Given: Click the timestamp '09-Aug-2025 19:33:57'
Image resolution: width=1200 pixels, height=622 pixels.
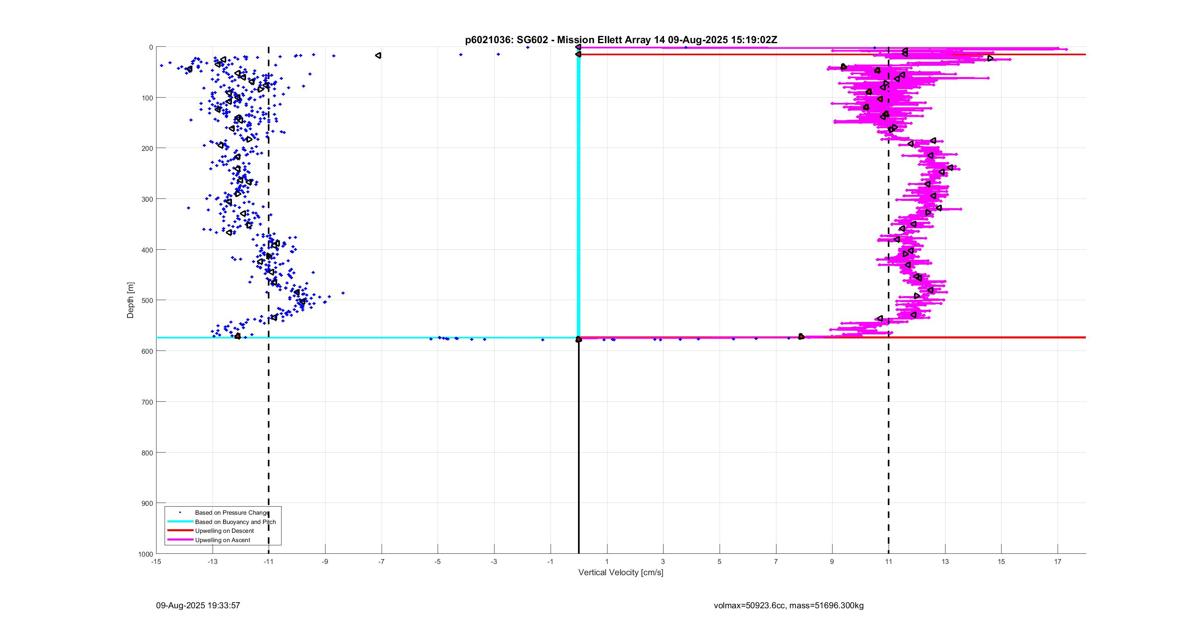Looking at the screenshot, I should coord(198,605).
